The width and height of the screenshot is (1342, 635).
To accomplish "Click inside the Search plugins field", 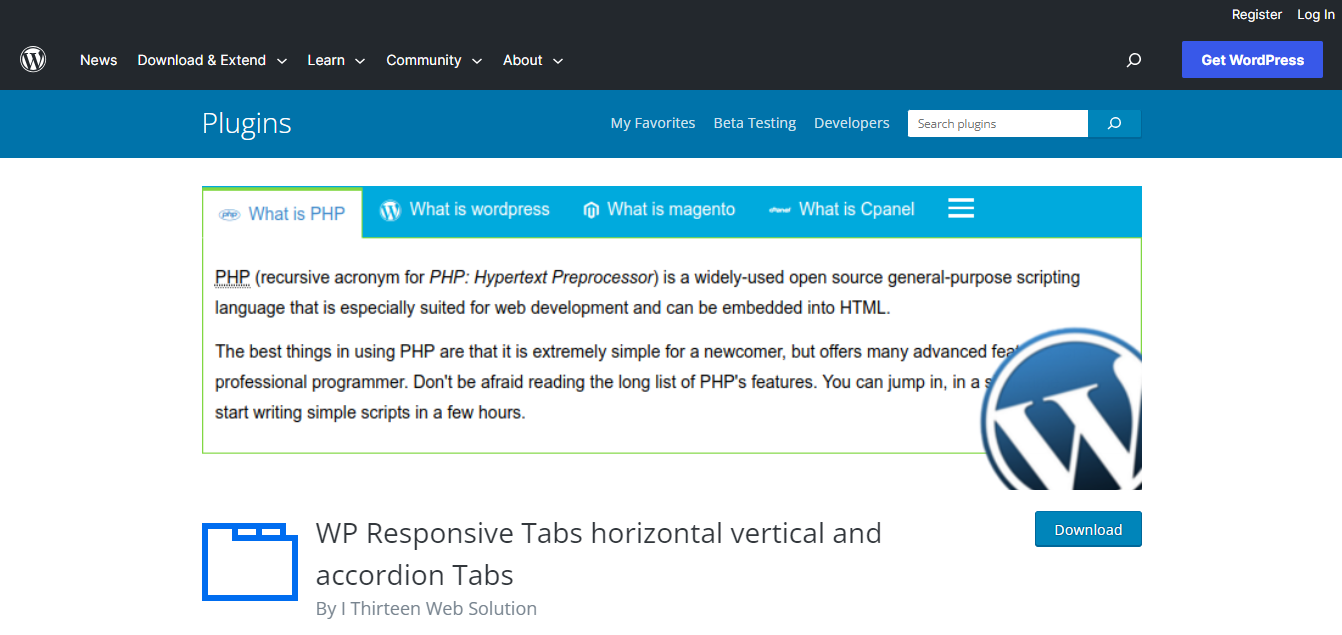I will coord(997,123).
